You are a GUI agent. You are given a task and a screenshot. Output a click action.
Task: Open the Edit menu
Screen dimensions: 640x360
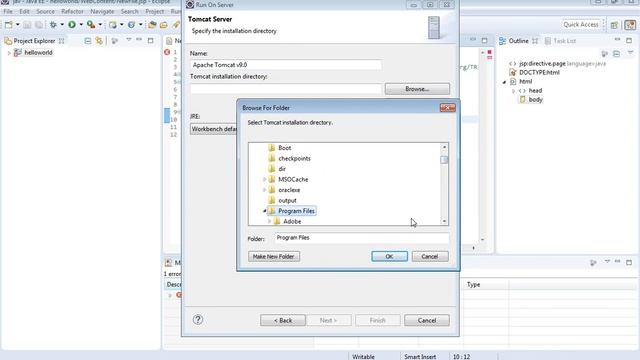(x=24, y=11)
